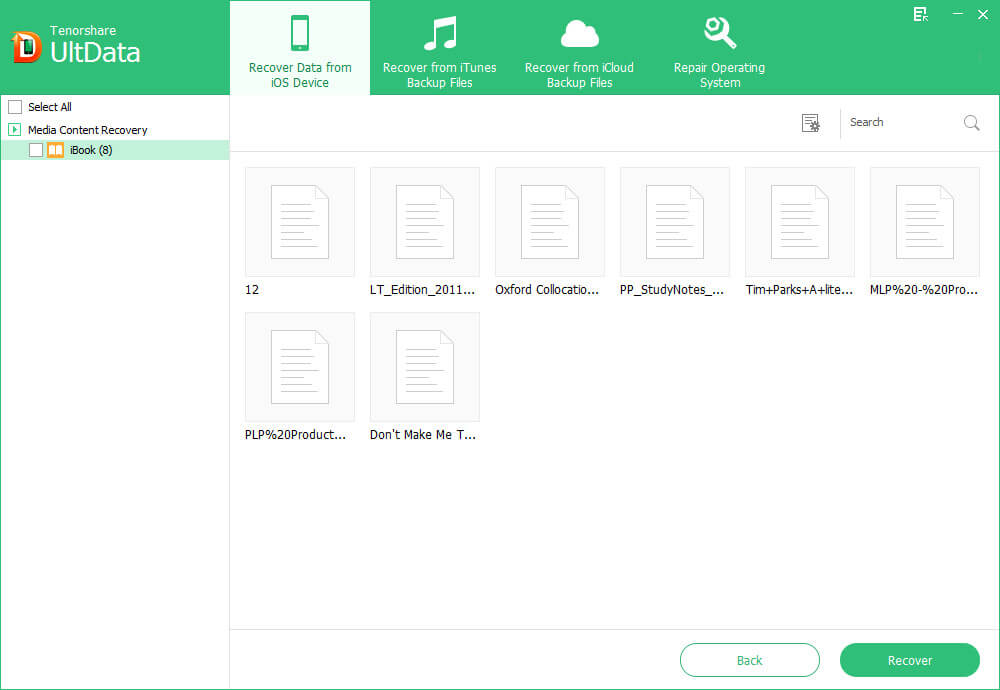The width and height of the screenshot is (1000, 690).
Task: Click the file name text "12"
Action: pos(252,290)
